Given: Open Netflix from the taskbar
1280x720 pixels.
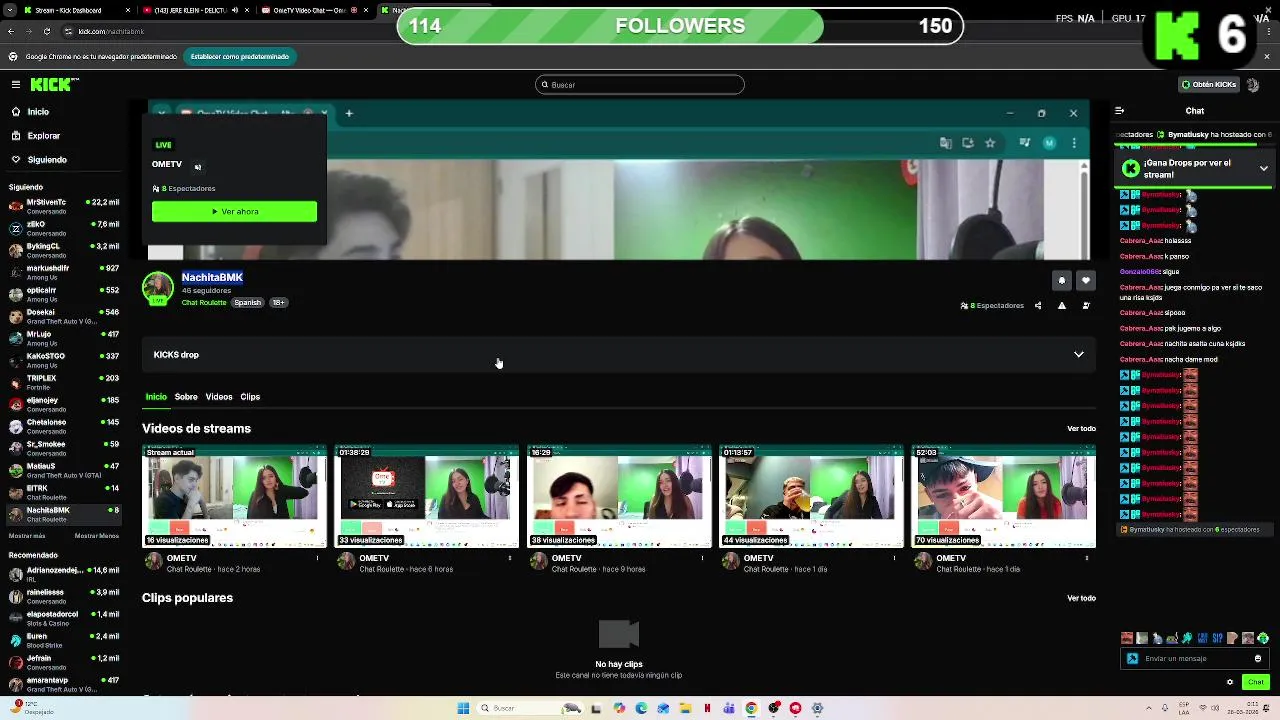Looking at the screenshot, I should 707,708.
